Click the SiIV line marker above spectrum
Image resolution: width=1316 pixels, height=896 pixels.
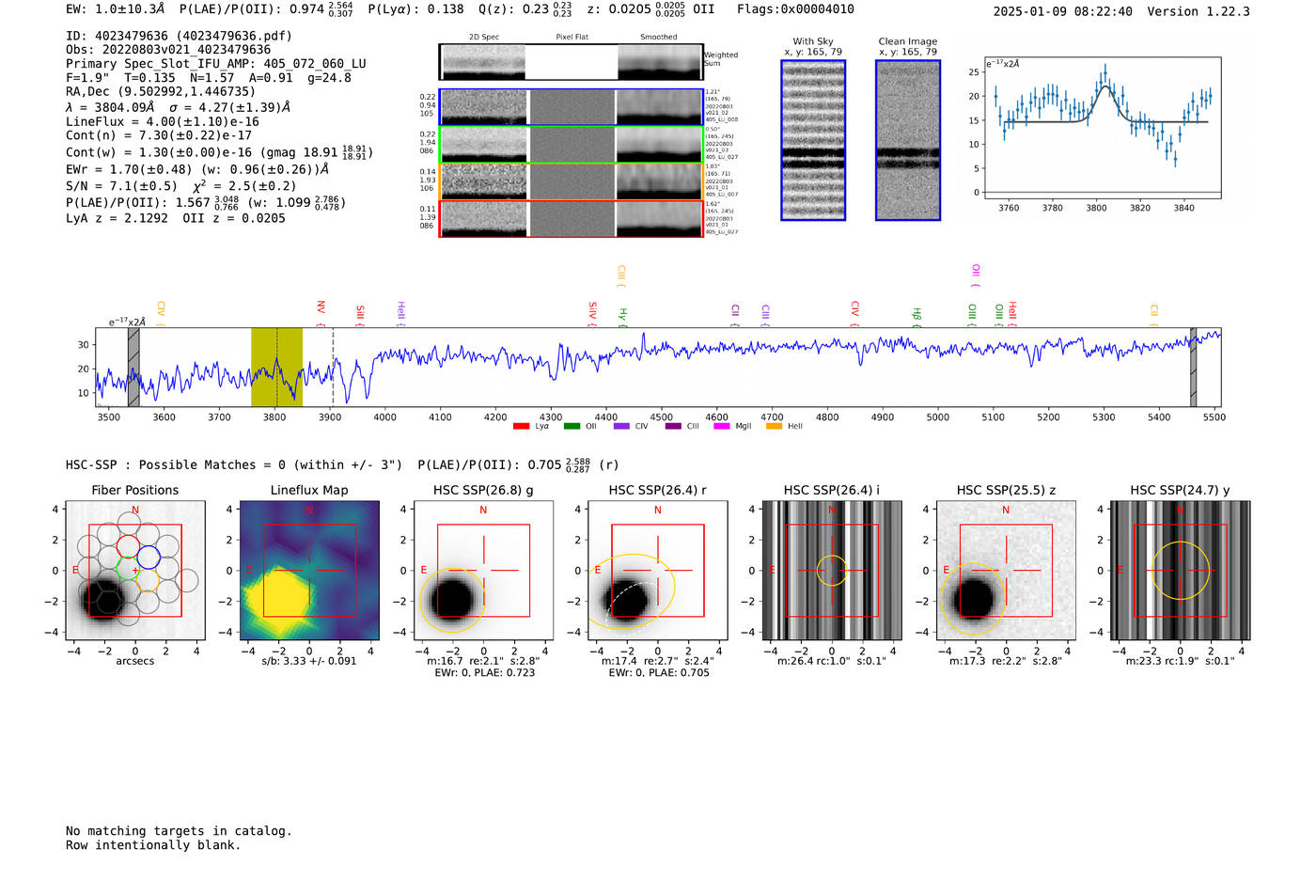592,313
